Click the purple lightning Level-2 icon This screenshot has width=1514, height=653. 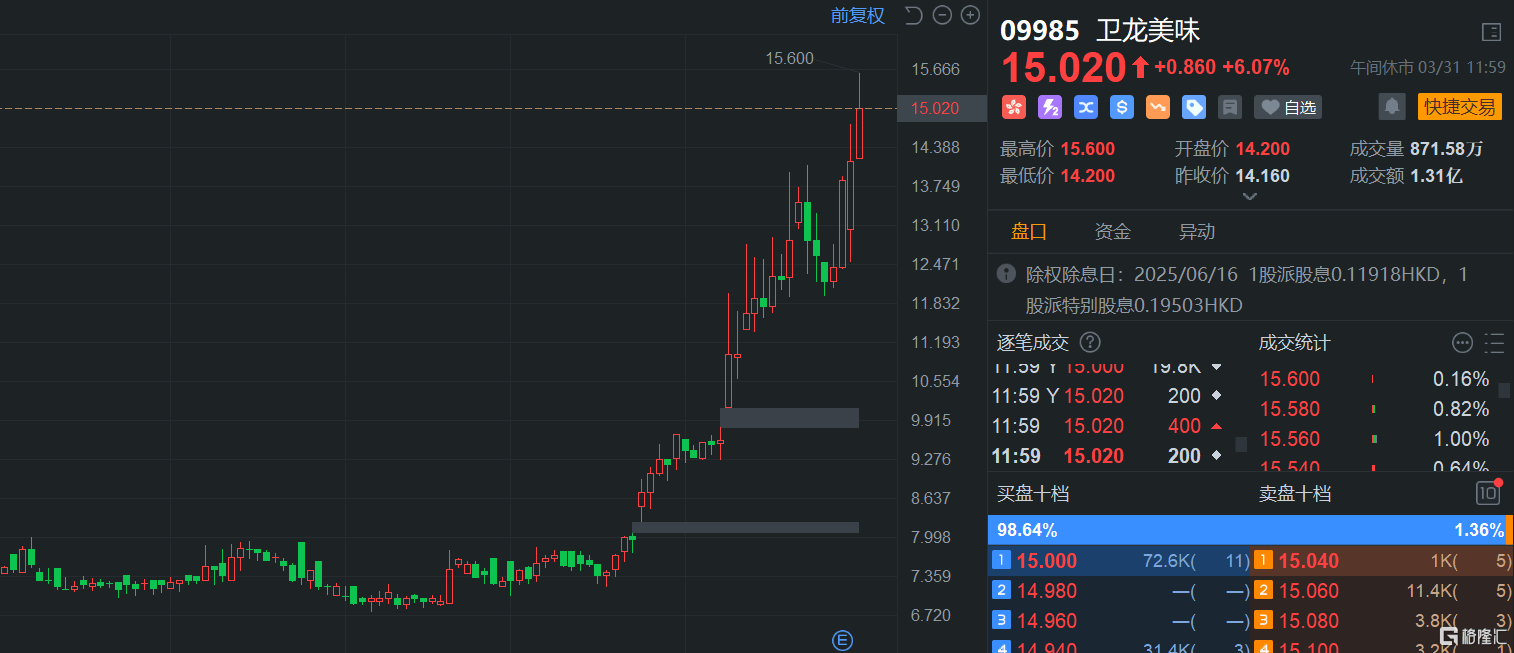coord(1050,107)
